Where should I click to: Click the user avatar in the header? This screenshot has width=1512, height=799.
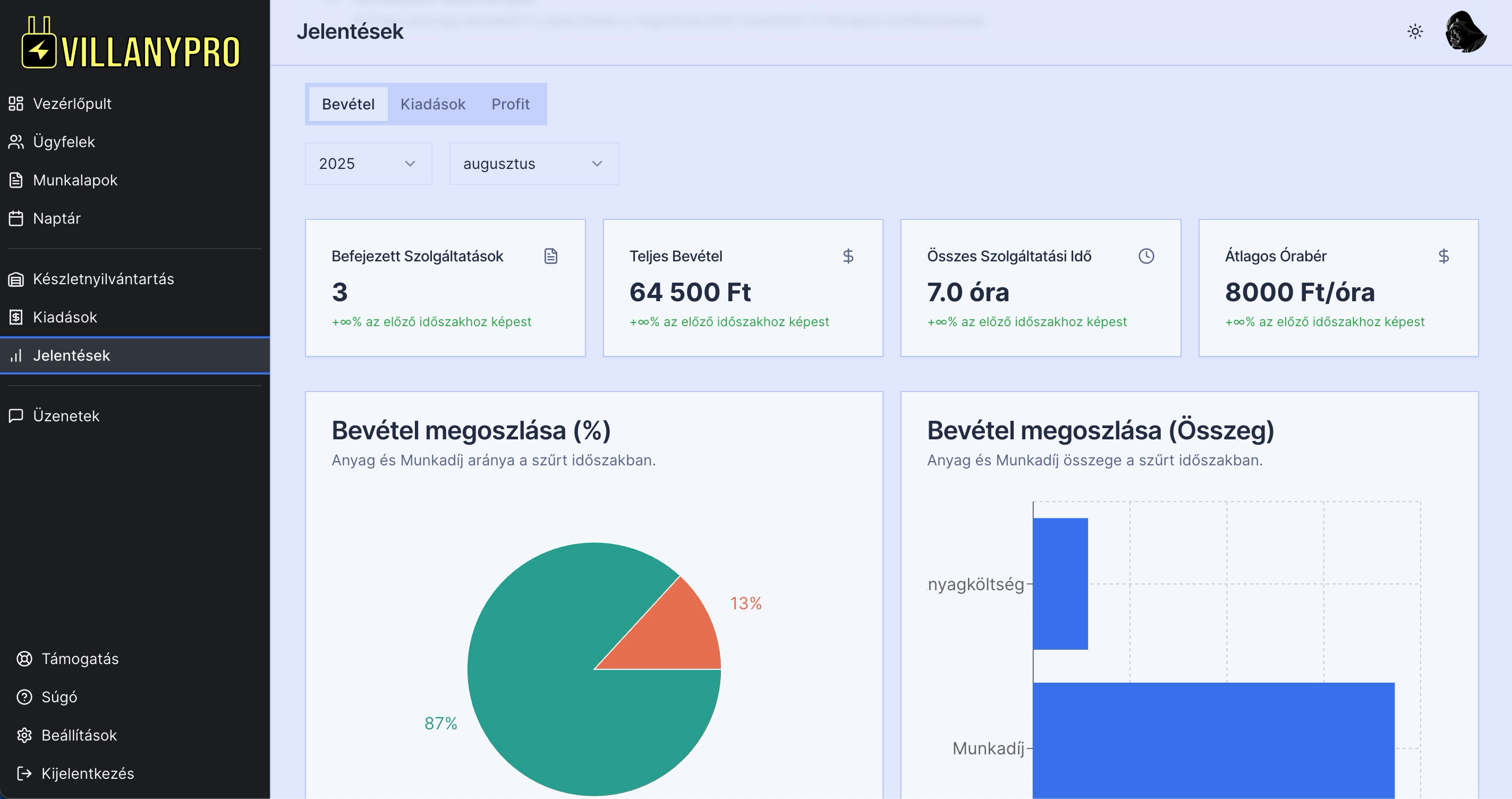click(1465, 32)
